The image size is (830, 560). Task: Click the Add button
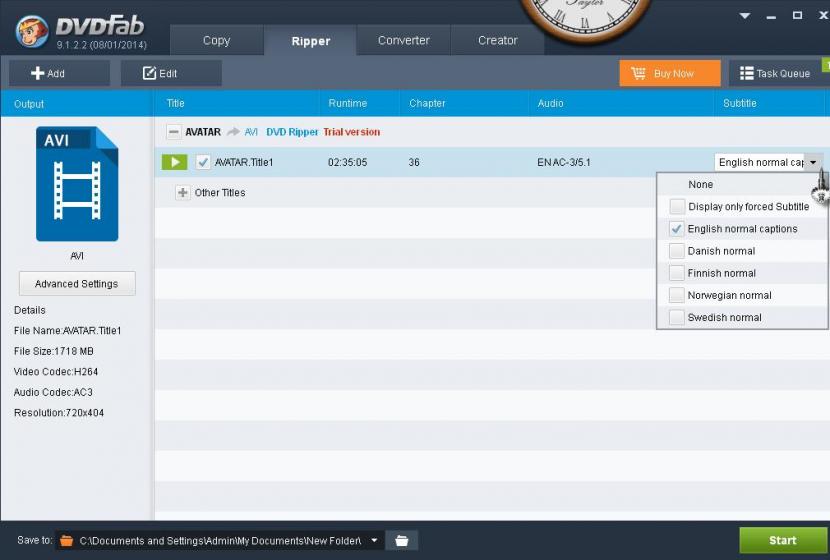[x=59, y=73]
